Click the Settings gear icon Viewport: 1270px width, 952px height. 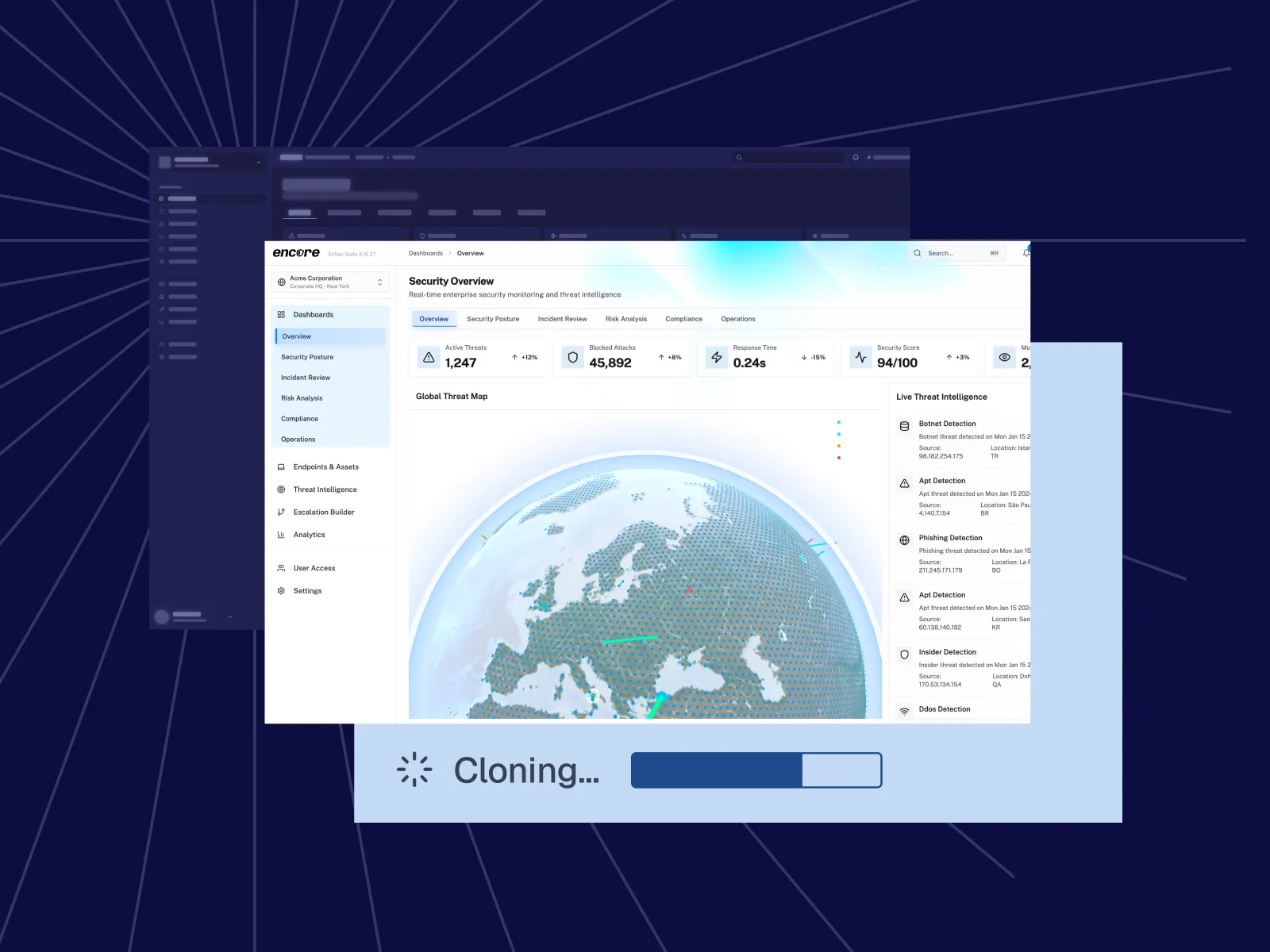tap(281, 591)
